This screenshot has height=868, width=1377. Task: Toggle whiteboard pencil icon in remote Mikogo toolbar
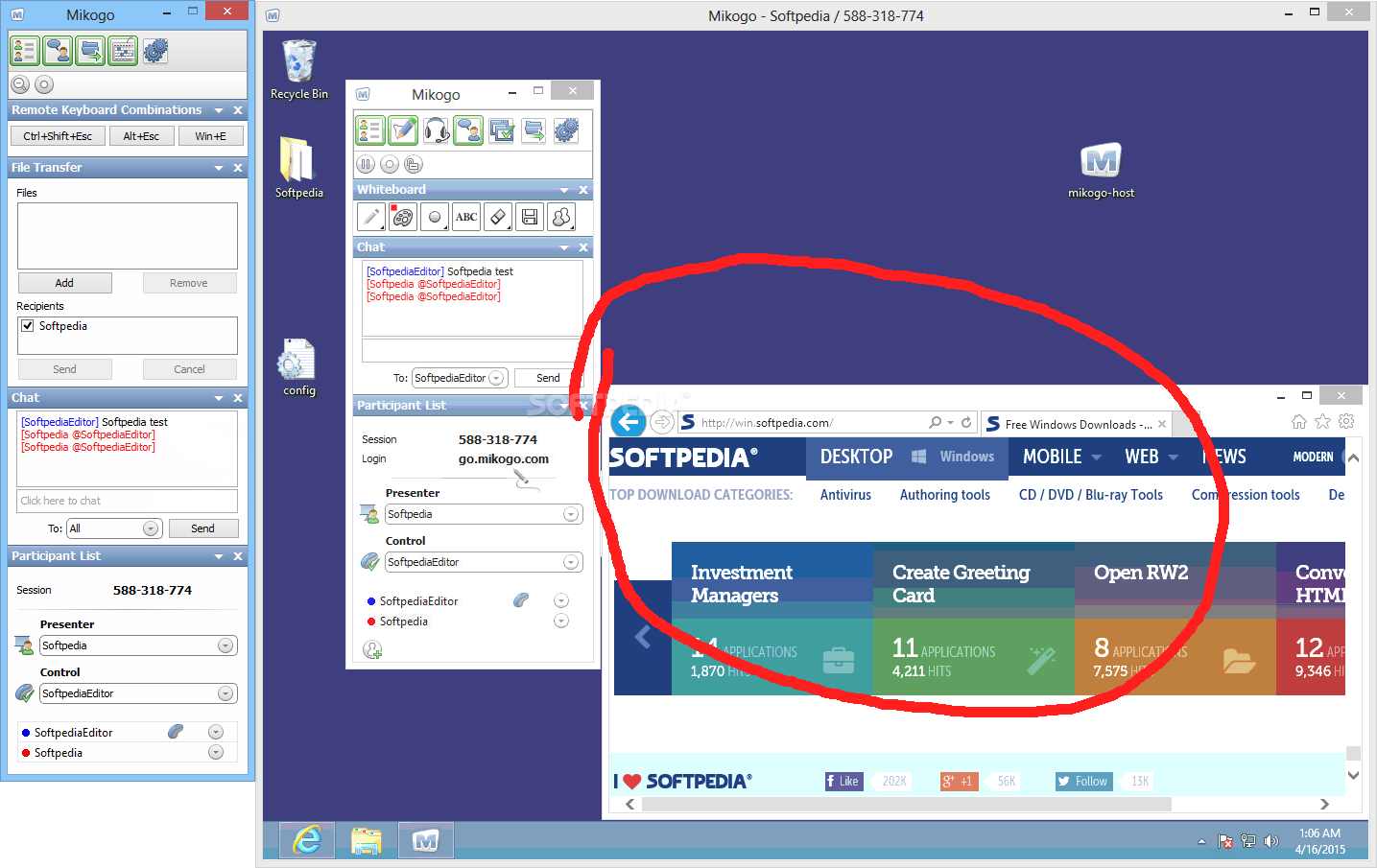coord(403,129)
